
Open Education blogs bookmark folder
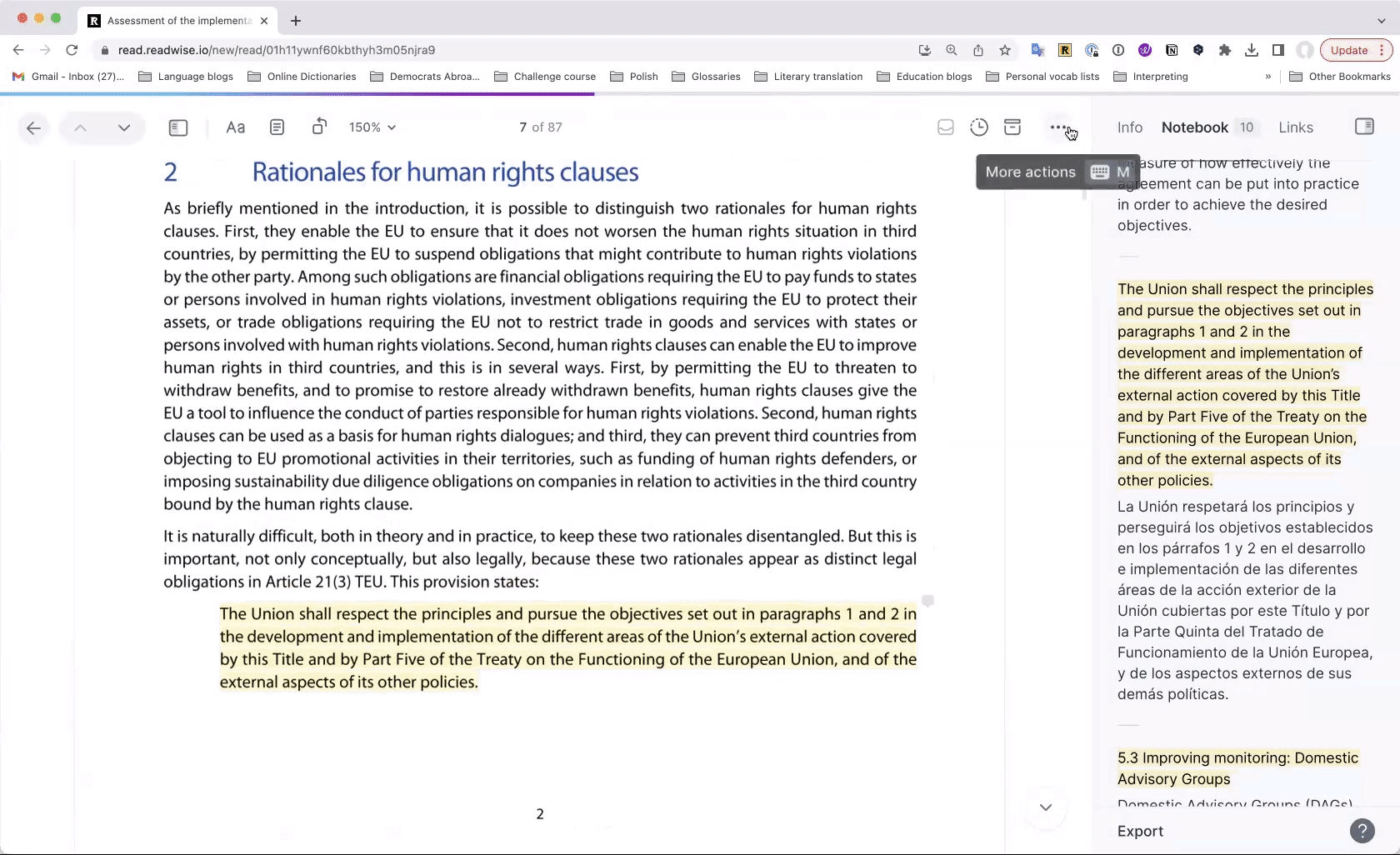click(x=924, y=76)
